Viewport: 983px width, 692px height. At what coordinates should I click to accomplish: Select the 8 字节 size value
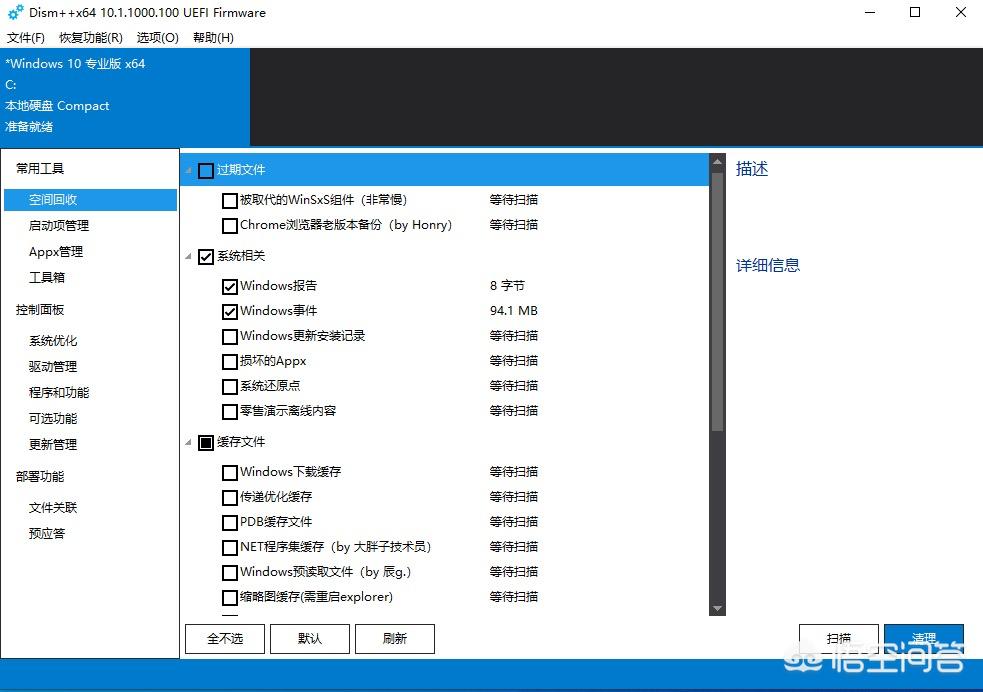(x=507, y=286)
